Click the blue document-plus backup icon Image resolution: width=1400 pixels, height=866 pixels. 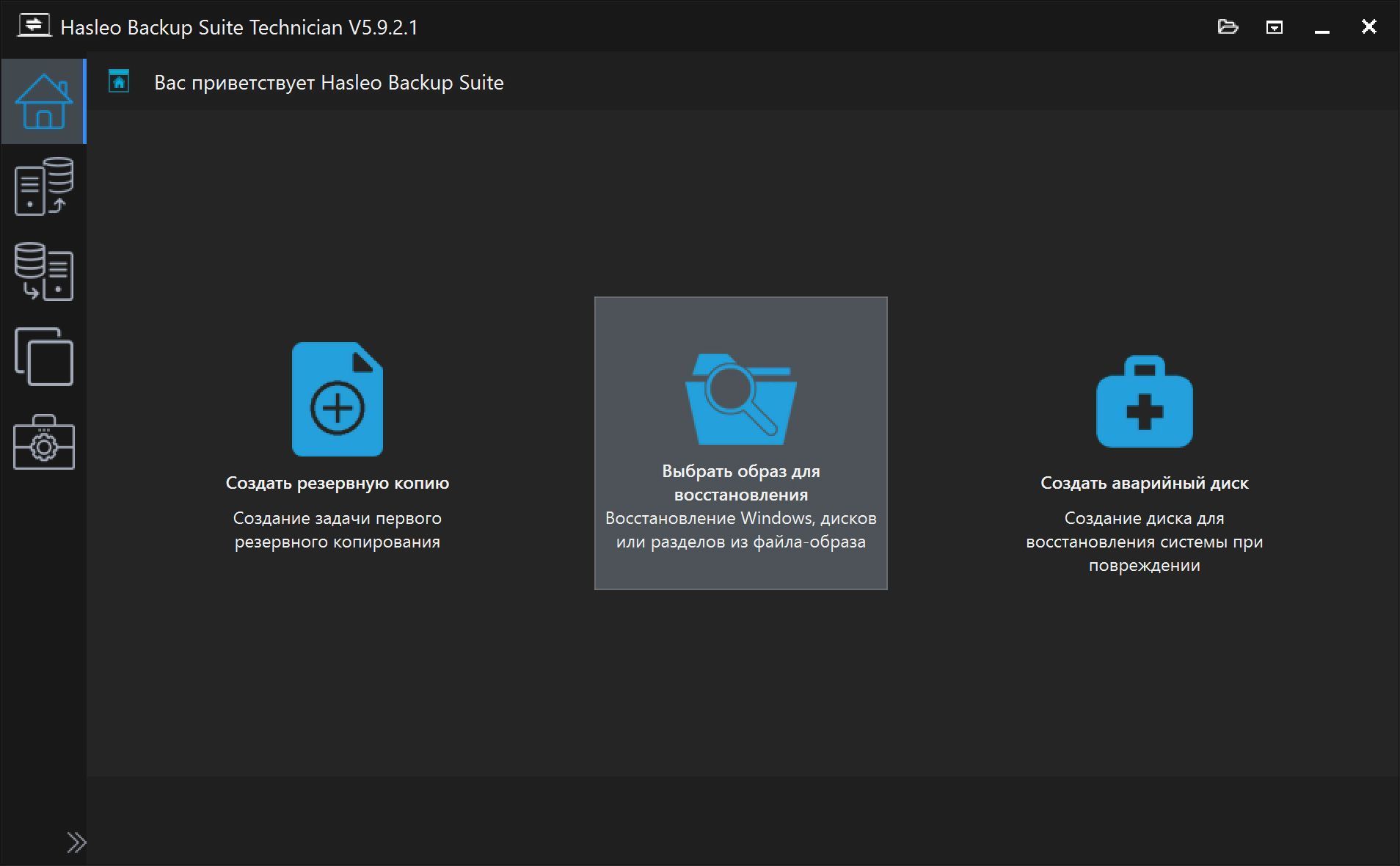click(338, 399)
